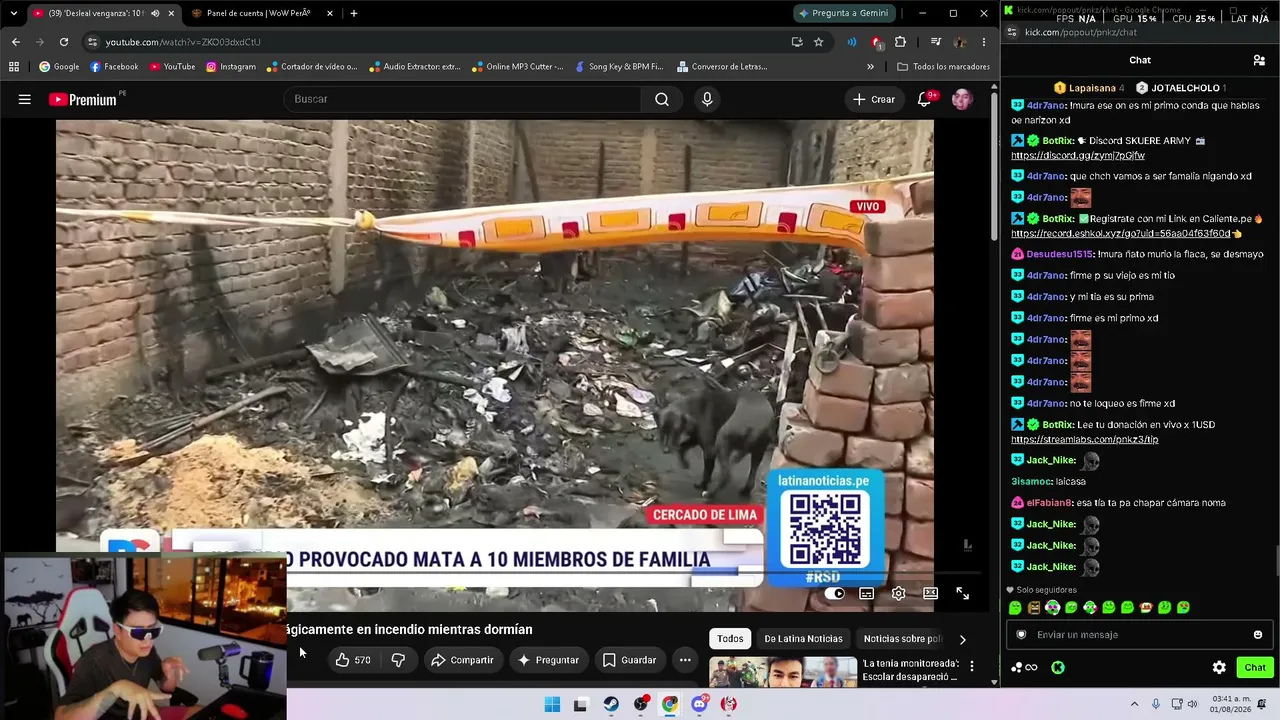Go to YouTube Premium home logo
Viewport: 1280px width, 720px height.
pos(83,99)
